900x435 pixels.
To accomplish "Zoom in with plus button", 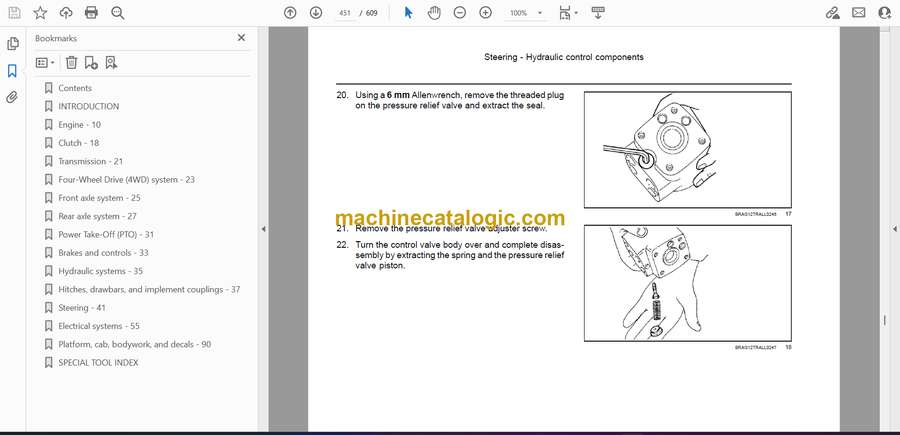I will (486, 13).
